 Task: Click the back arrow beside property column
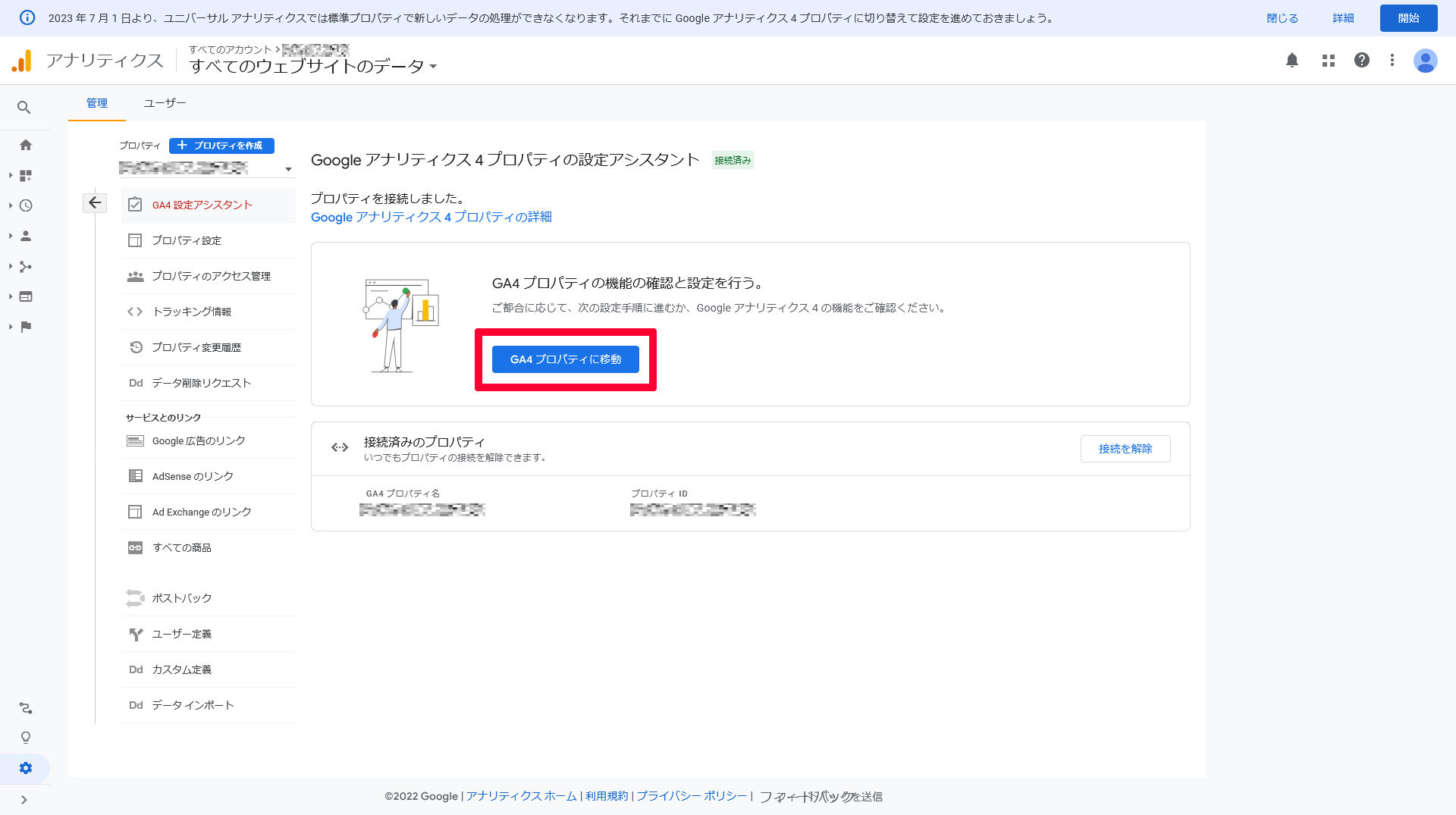pos(95,202)
